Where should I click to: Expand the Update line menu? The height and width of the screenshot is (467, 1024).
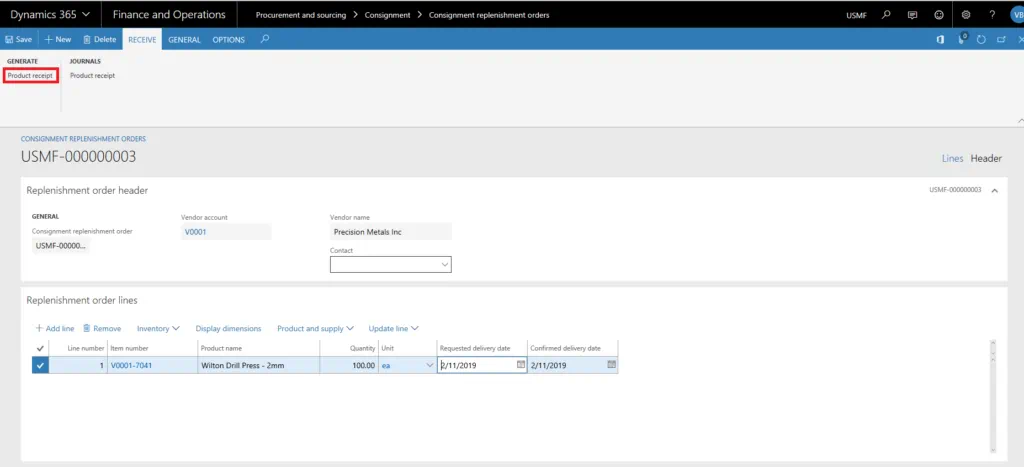click(x=393, y=329)
